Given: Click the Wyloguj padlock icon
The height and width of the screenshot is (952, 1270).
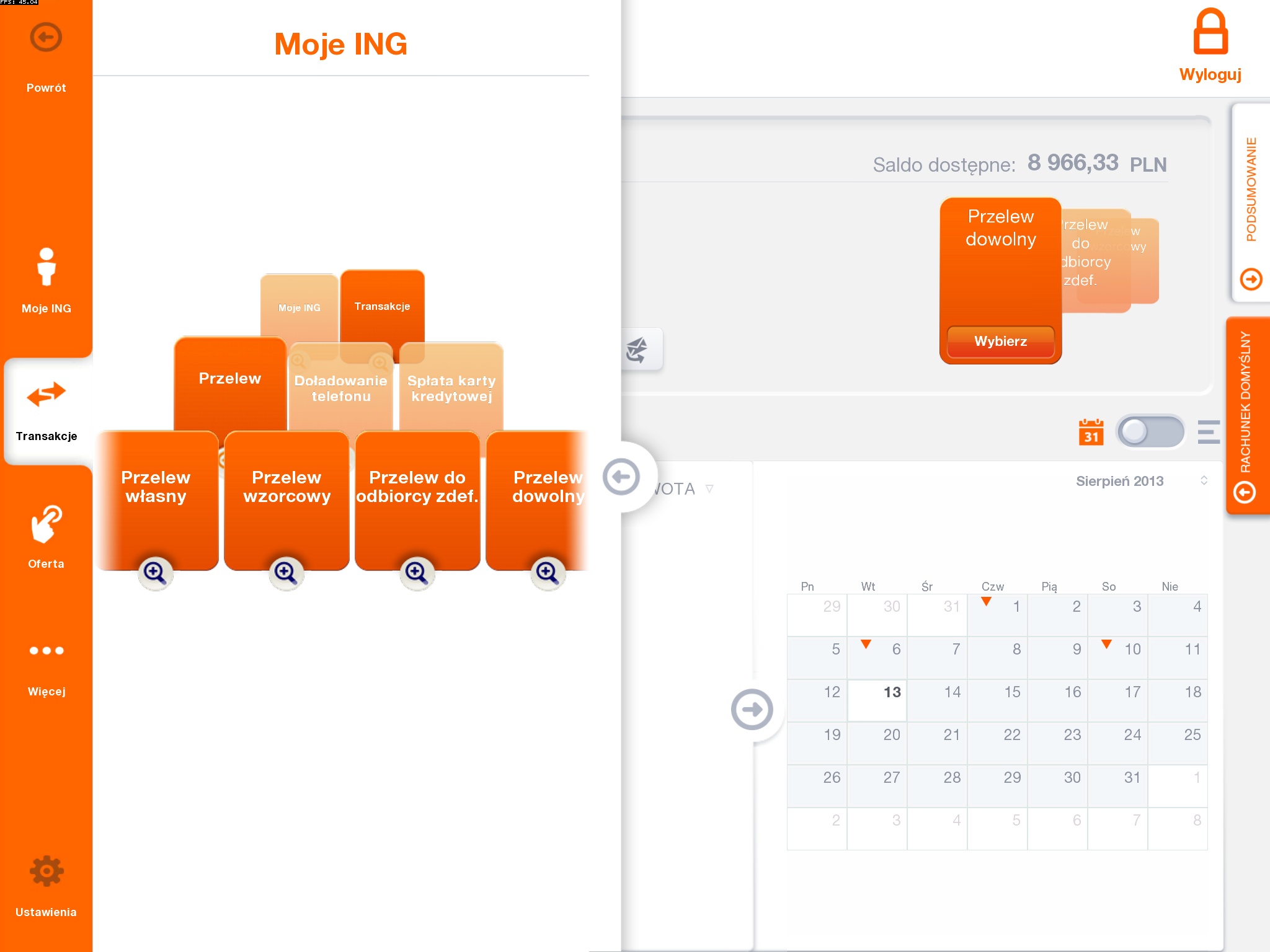Looking at the screenshot, I should (1210, 32).
